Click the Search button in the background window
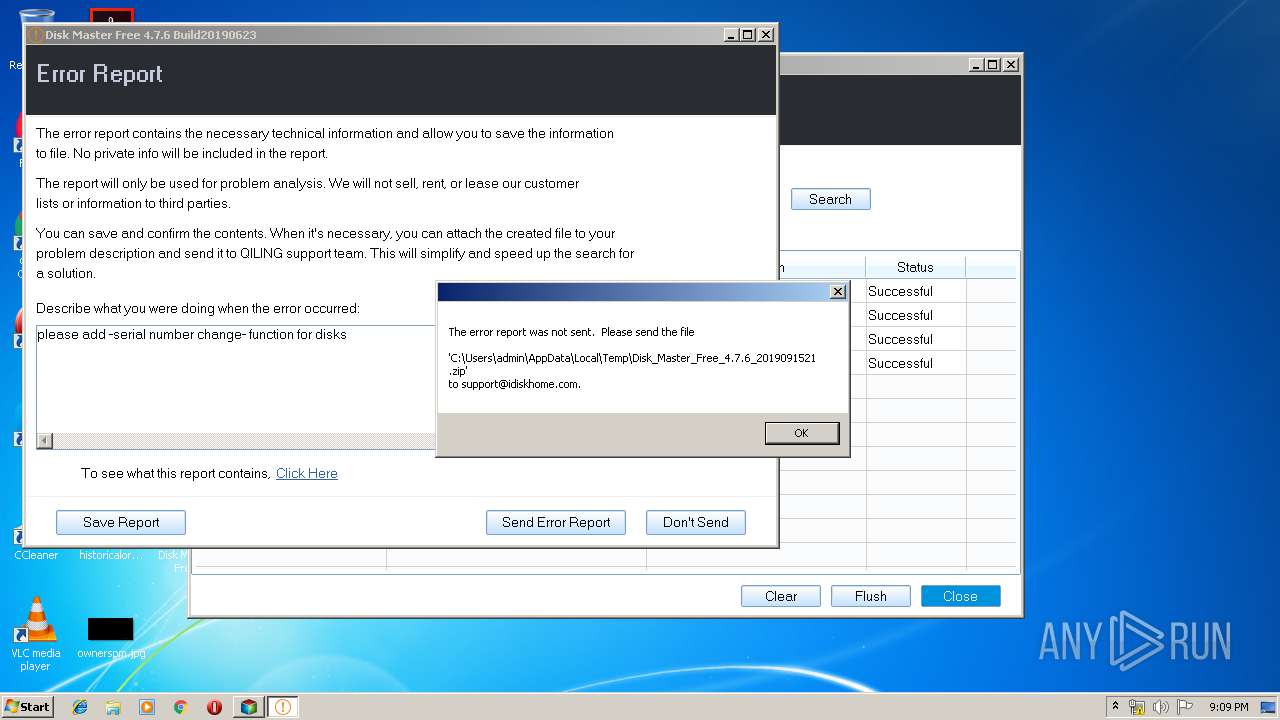This screenshot has width=1280, height=720. coord(831,199)
